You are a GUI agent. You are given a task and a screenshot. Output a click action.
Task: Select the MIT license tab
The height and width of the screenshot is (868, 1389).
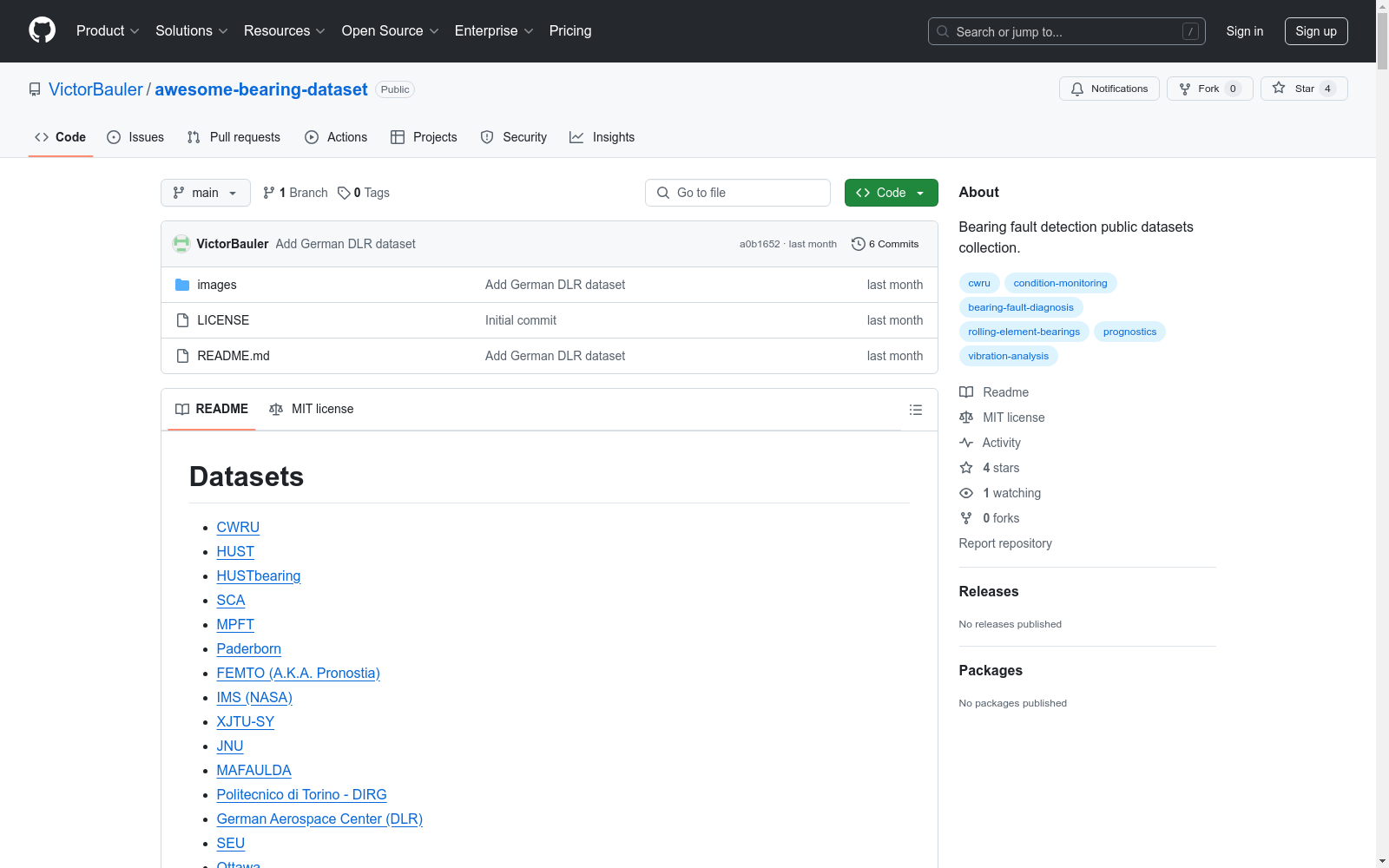coord(312,409)
